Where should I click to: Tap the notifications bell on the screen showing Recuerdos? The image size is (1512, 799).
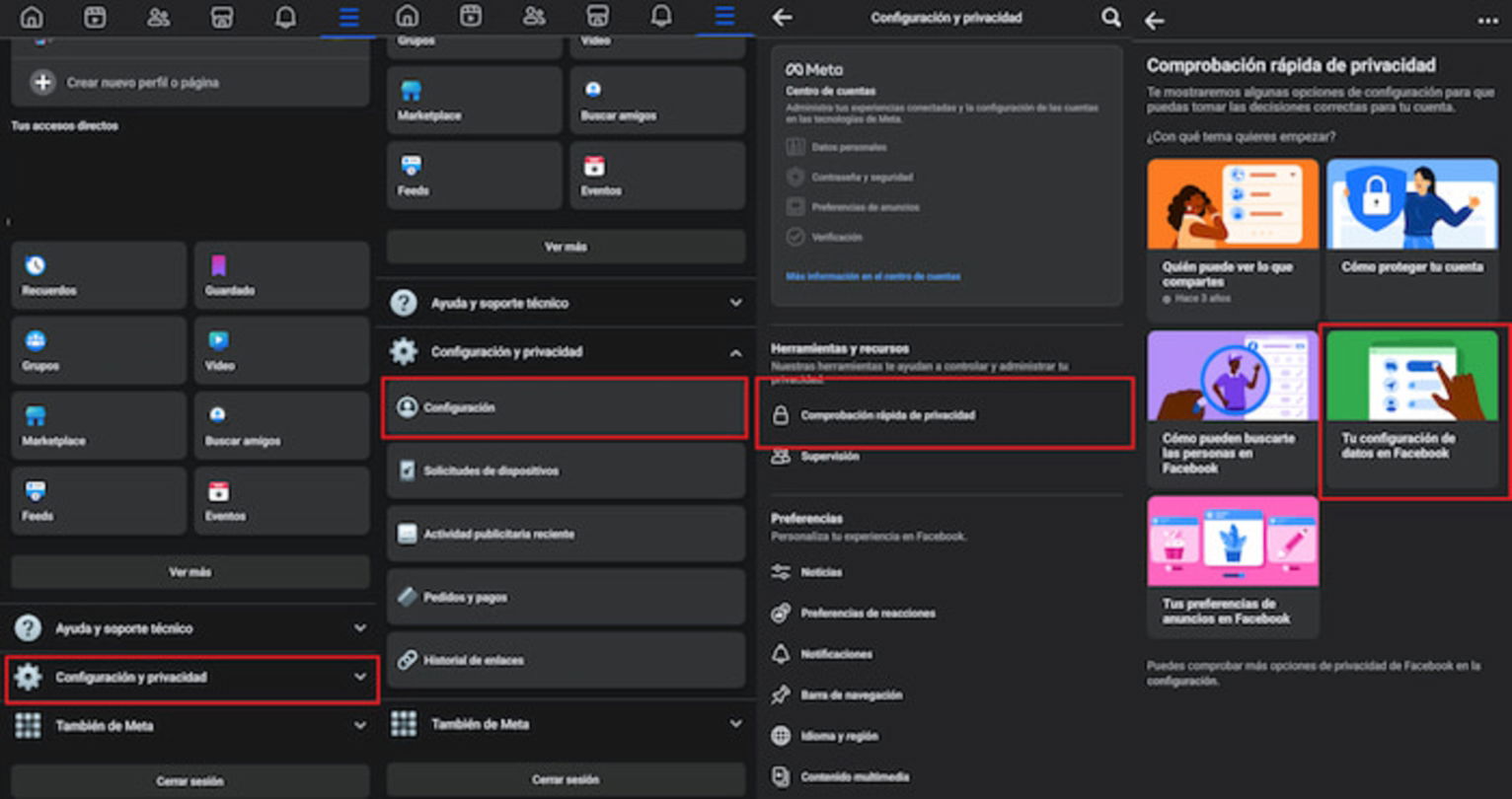[x=285, y=18]
